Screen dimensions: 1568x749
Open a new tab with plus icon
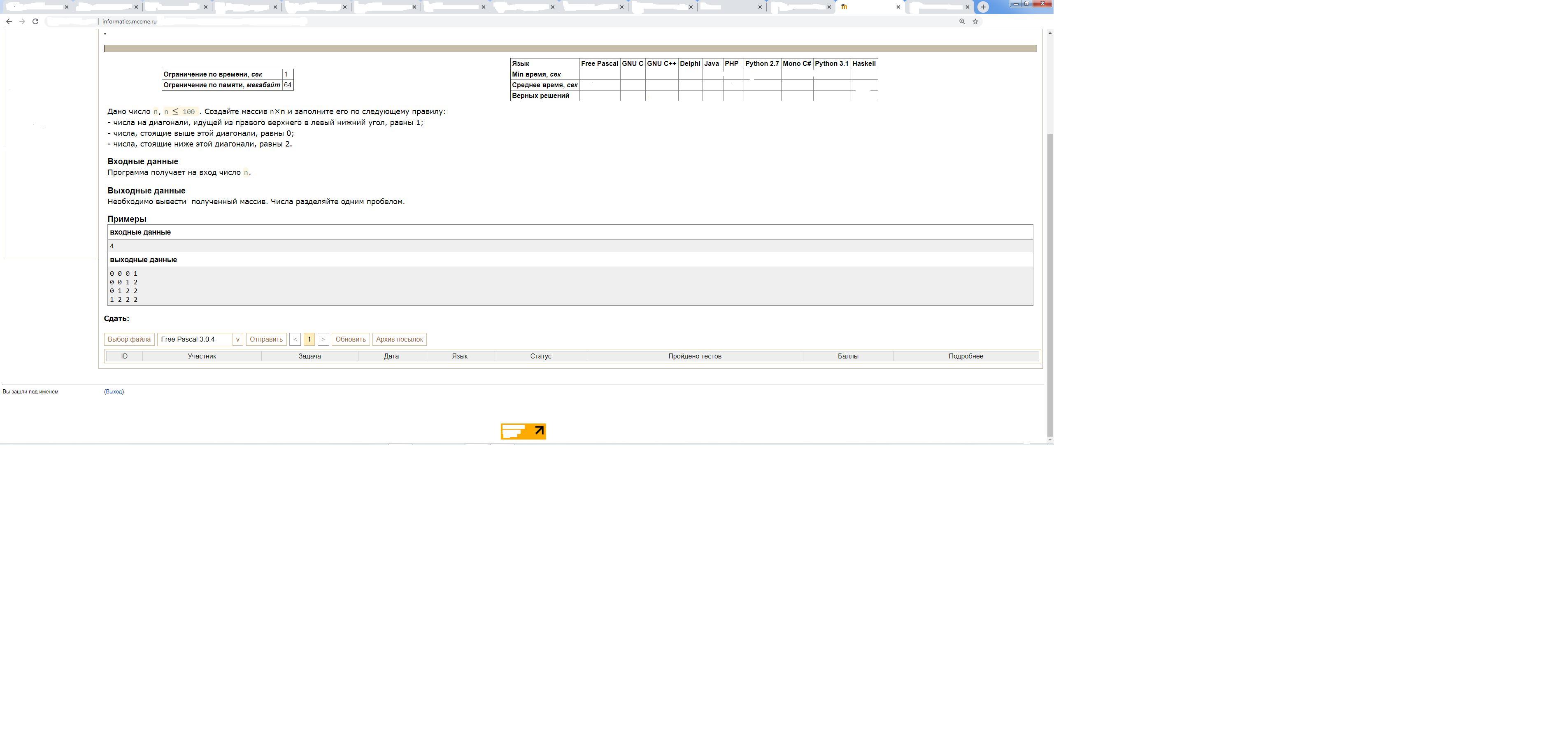(x=983, y=7)
